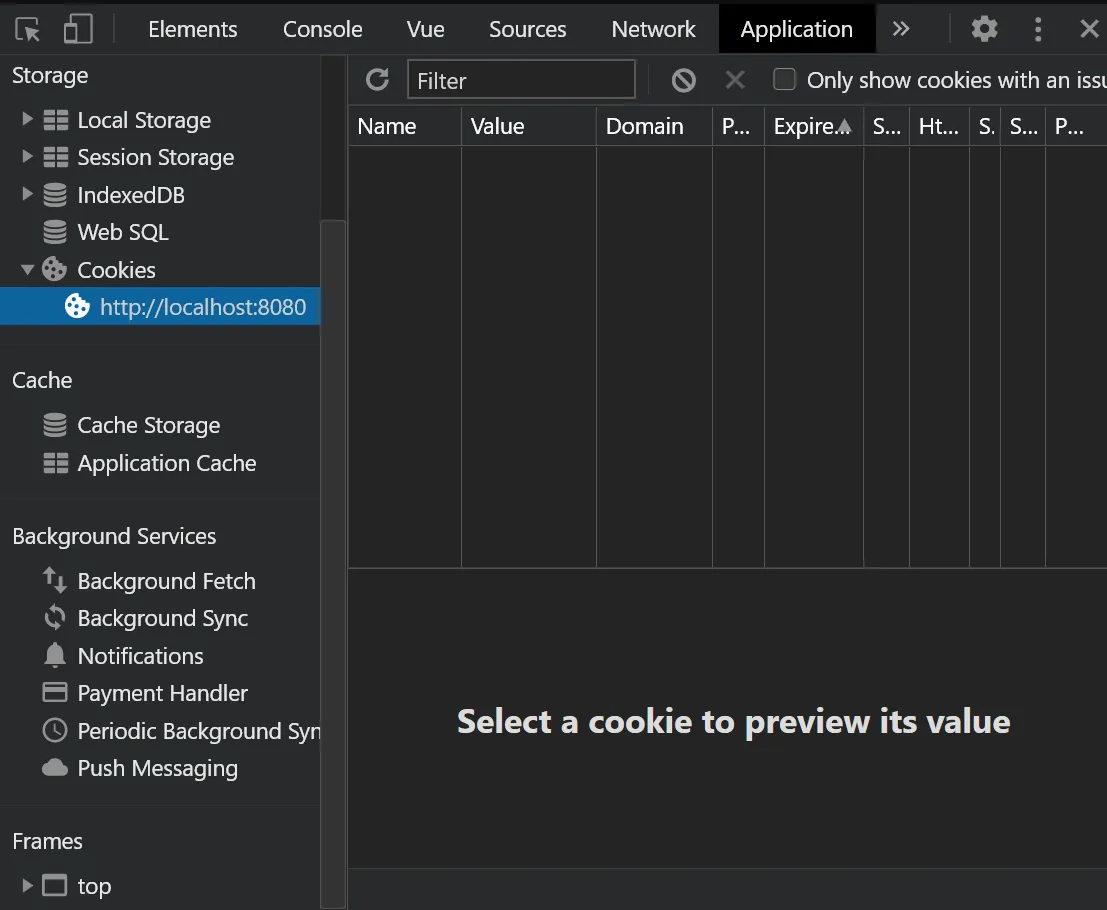Screen dimensions: 1107x910
Task: Switch to the Network tab
Action: click(x=653, y=30)
